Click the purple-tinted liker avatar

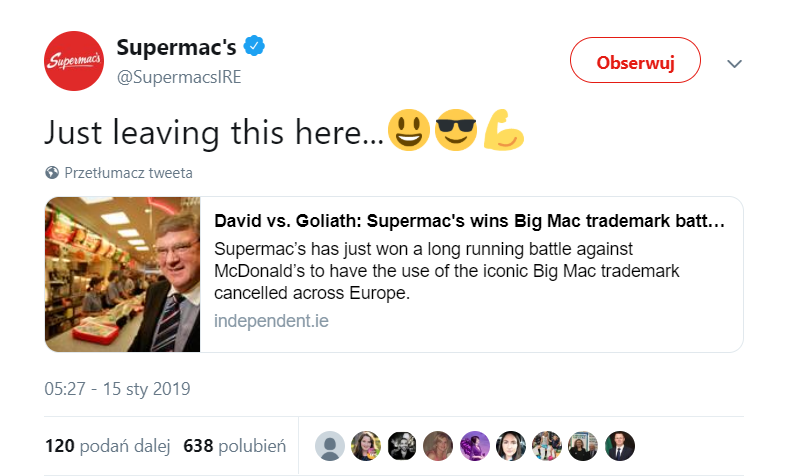[x=475, y=446]
